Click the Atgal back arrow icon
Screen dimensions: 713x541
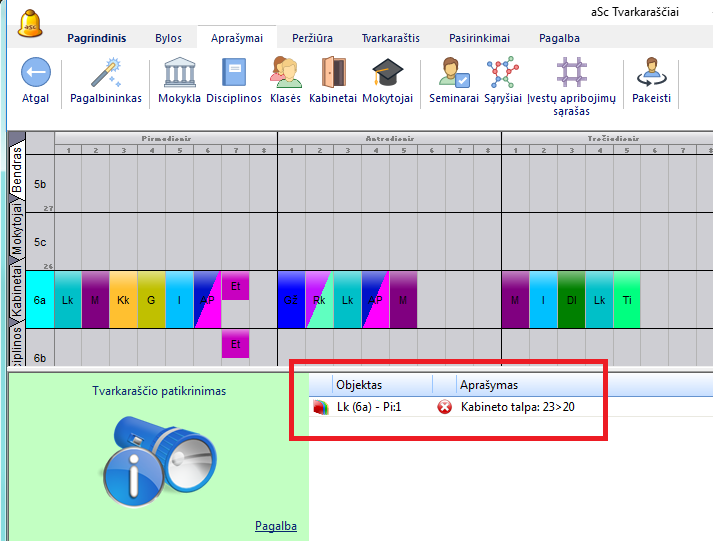36,74
